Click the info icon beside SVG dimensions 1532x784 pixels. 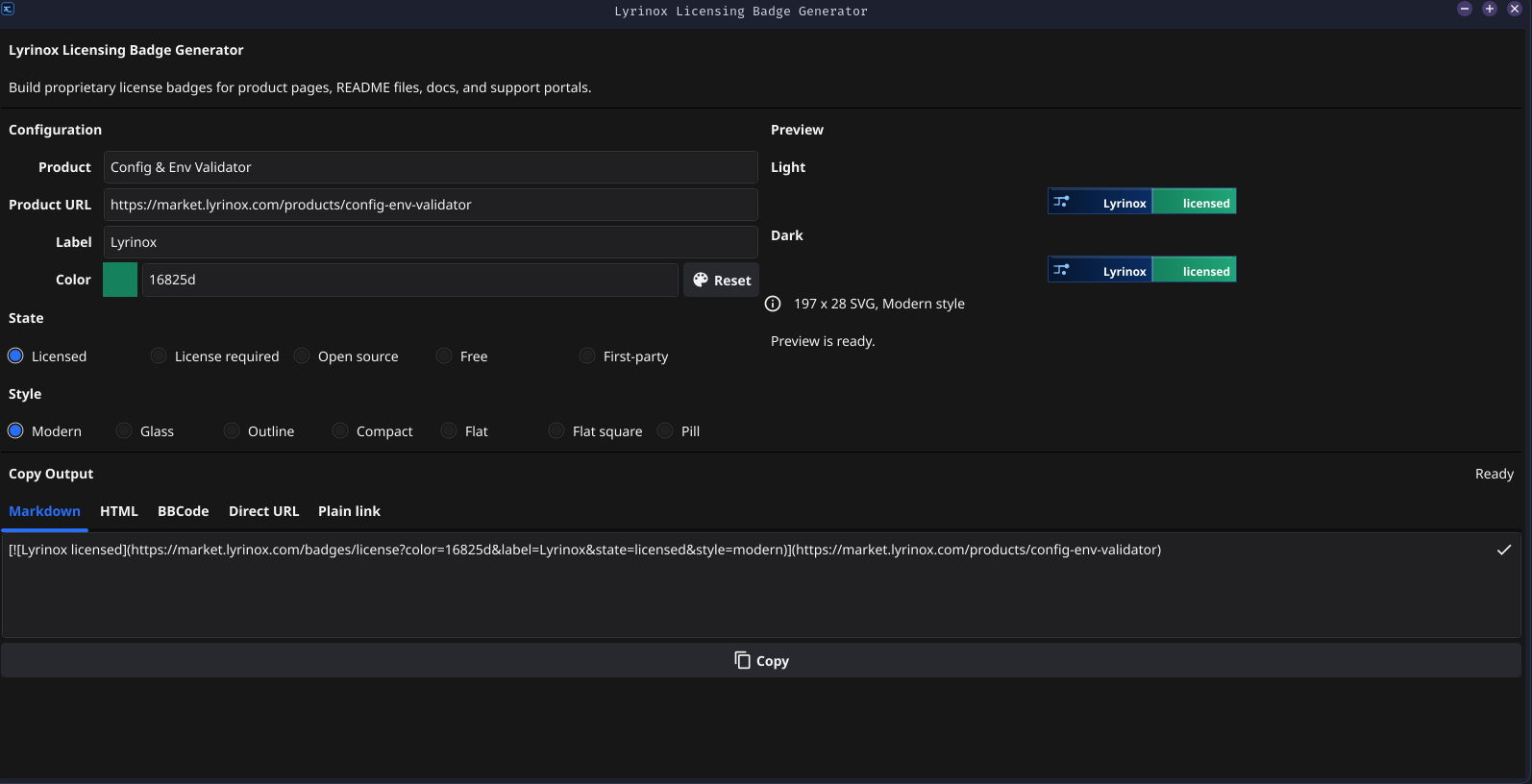click(x=773, y=304)
